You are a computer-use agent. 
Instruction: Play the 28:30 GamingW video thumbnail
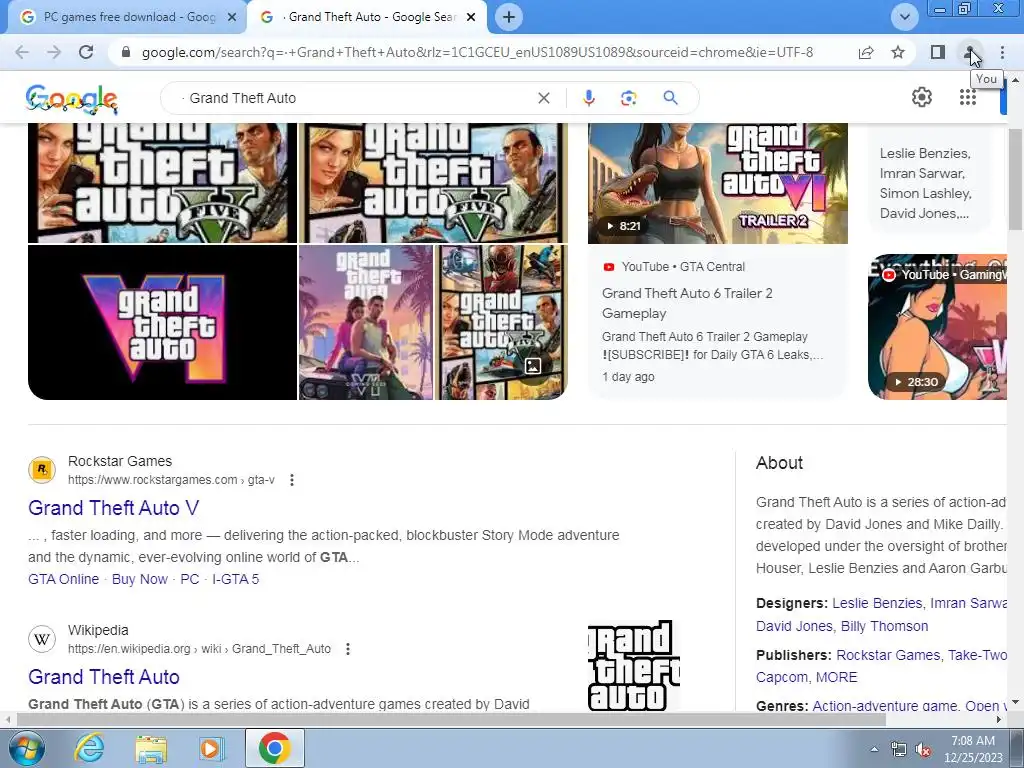click(x=937, y=327)
